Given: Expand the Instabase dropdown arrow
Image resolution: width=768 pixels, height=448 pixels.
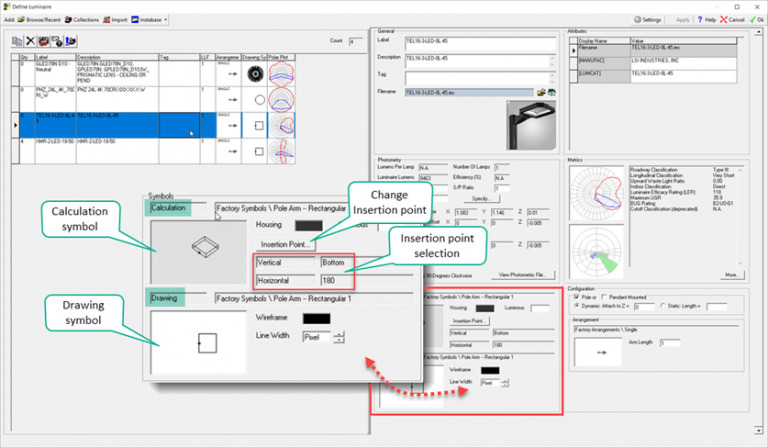Looking at the screenshot, I should tap(166, 19).
